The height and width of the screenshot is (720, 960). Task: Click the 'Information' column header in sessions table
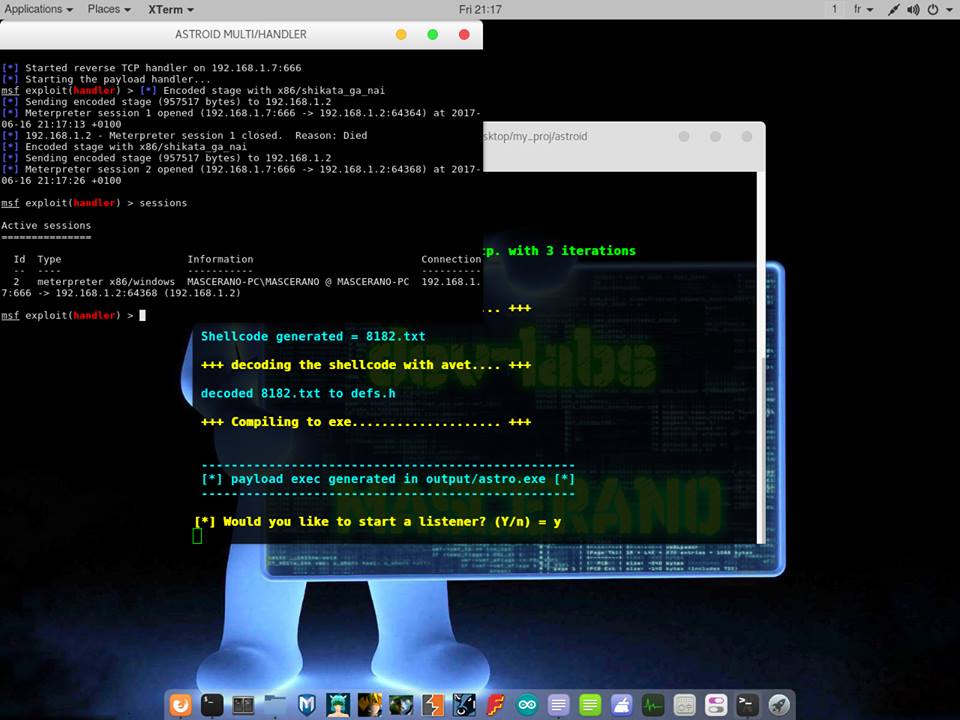[220, 259]
